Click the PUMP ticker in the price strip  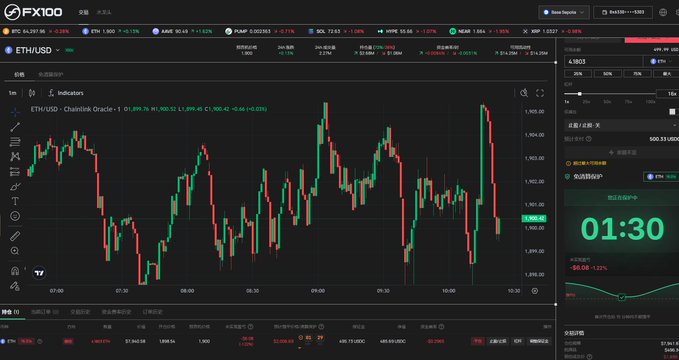coord(260,31)
